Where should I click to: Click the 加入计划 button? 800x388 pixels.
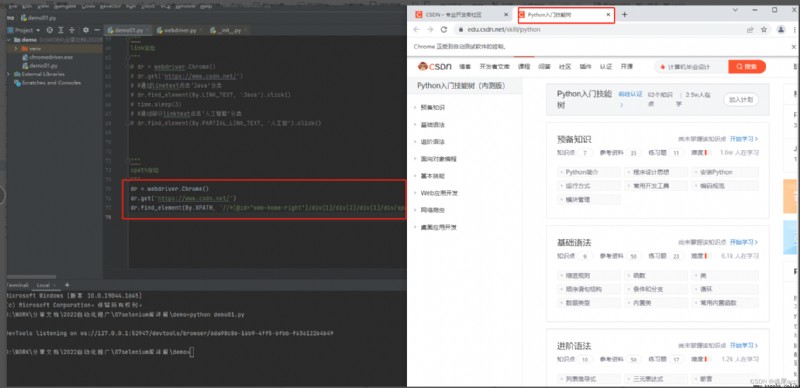click(741, 100)
